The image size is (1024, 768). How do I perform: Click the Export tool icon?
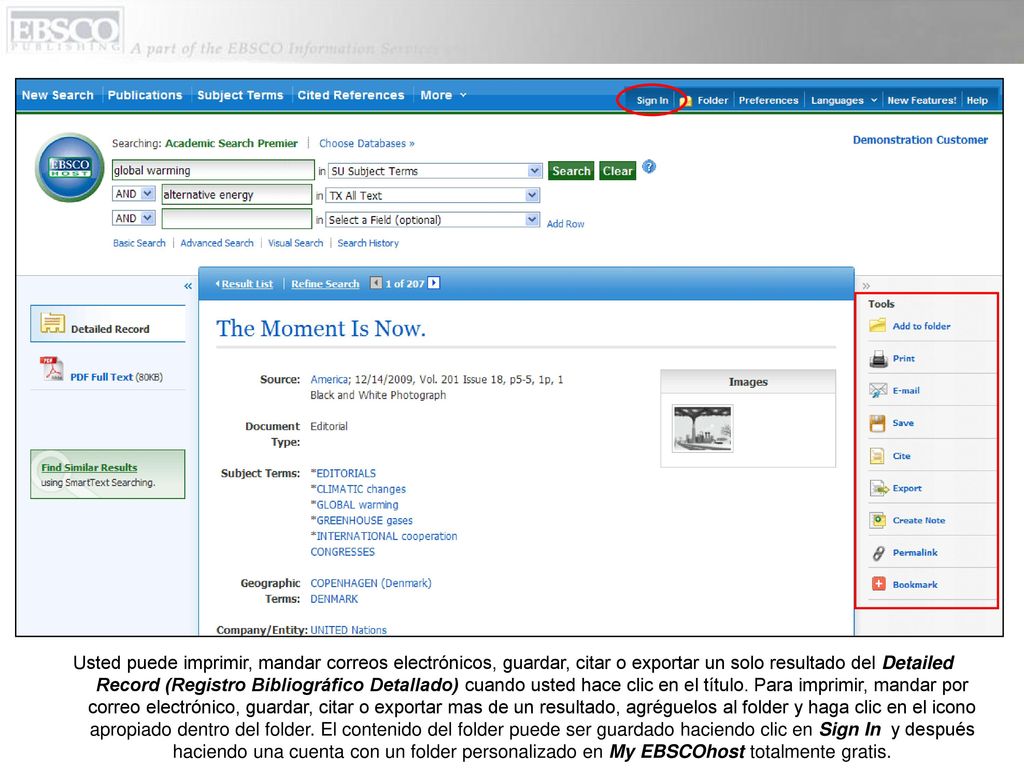click(878, 488)
